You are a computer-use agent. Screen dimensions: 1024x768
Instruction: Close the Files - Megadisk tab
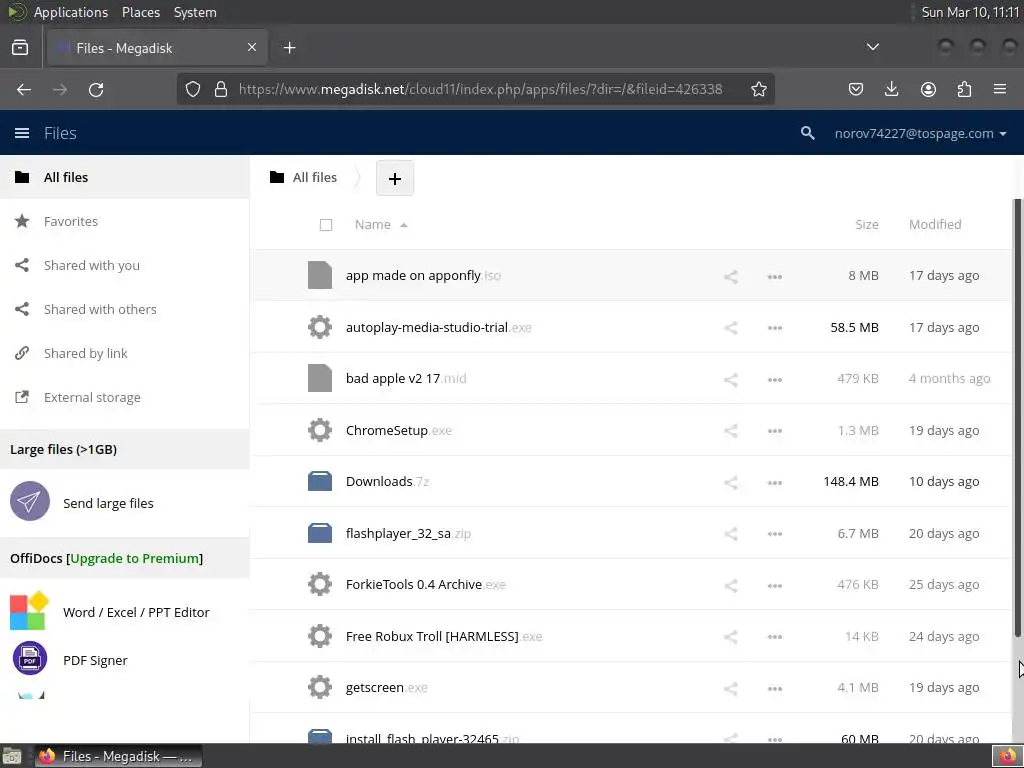(x=252, y=48)
